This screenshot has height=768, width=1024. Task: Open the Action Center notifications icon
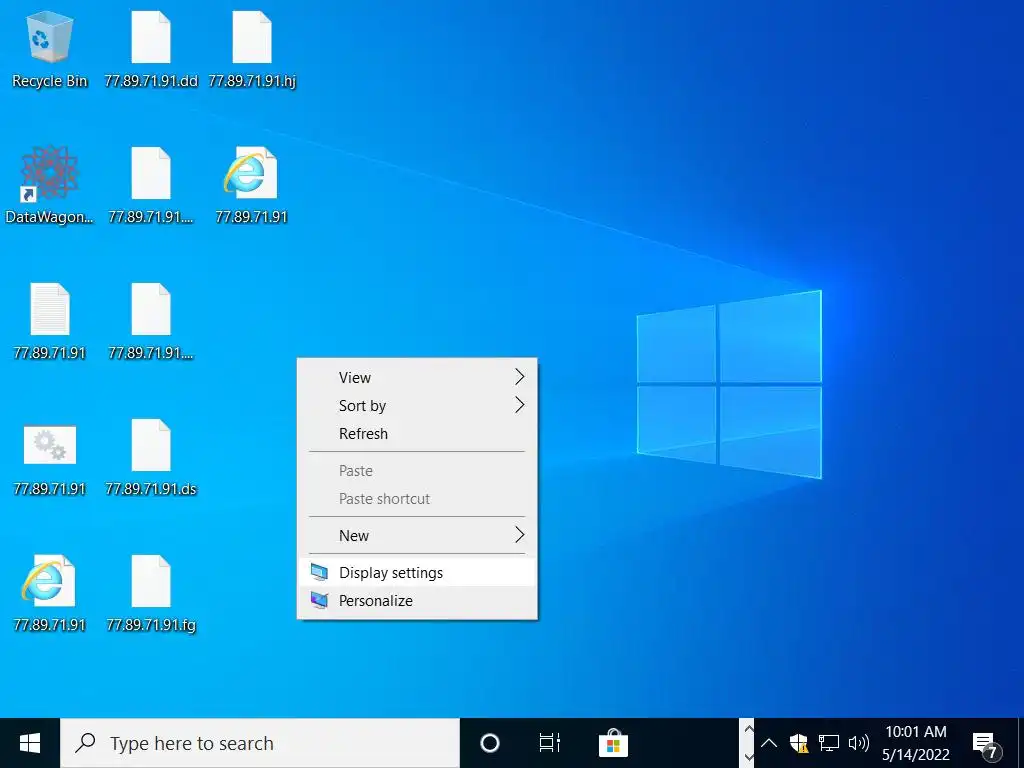click(x=986, y=743)
